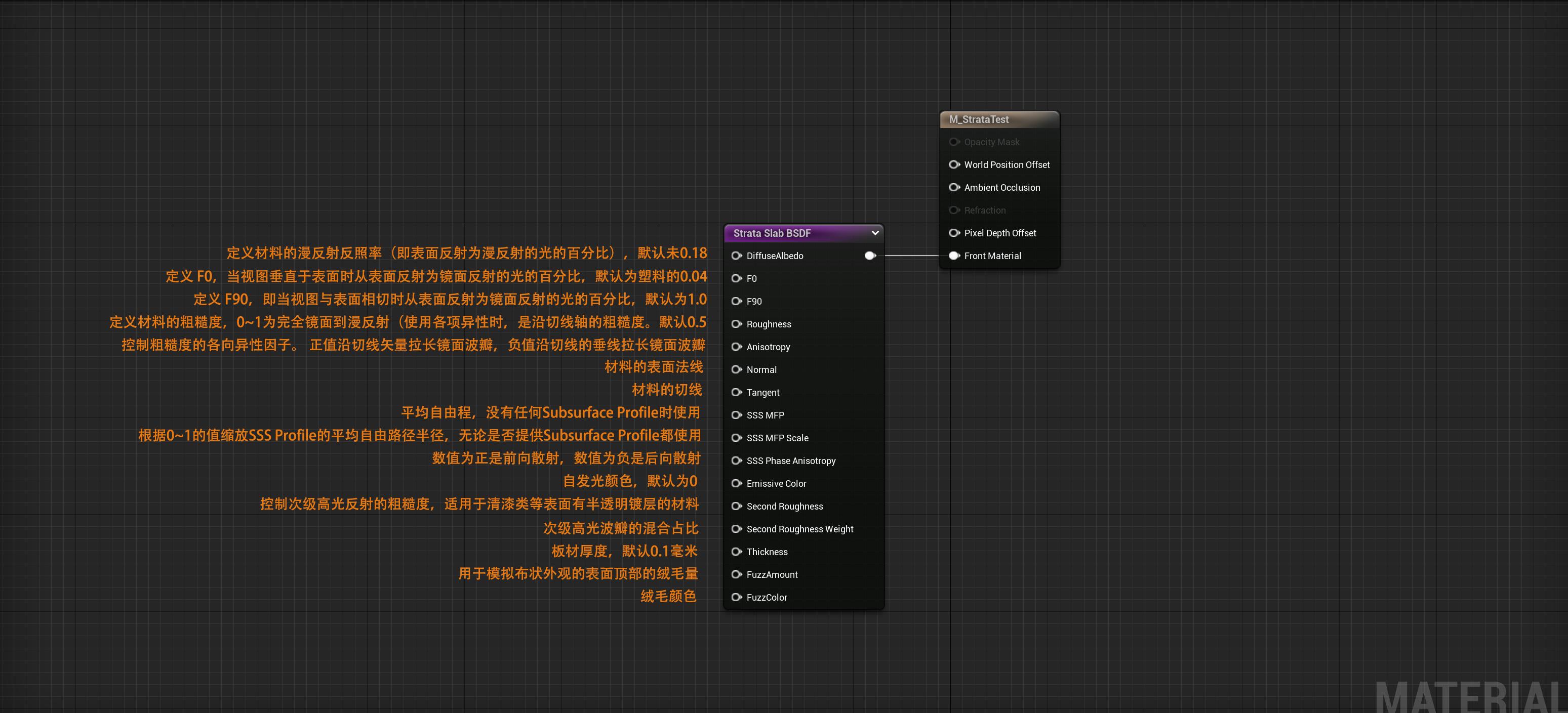Select the 材料的表面法线 comment
The image size is (1568, 713).
coord(654,367)
